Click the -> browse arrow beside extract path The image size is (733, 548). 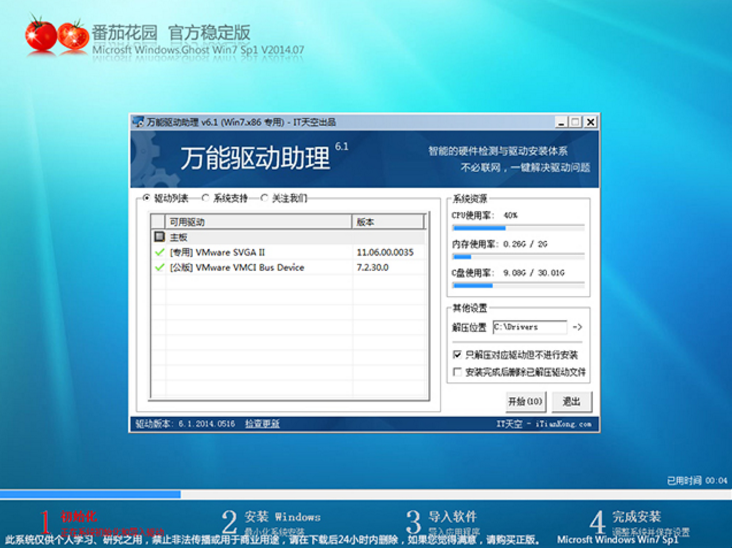[577, 327]
